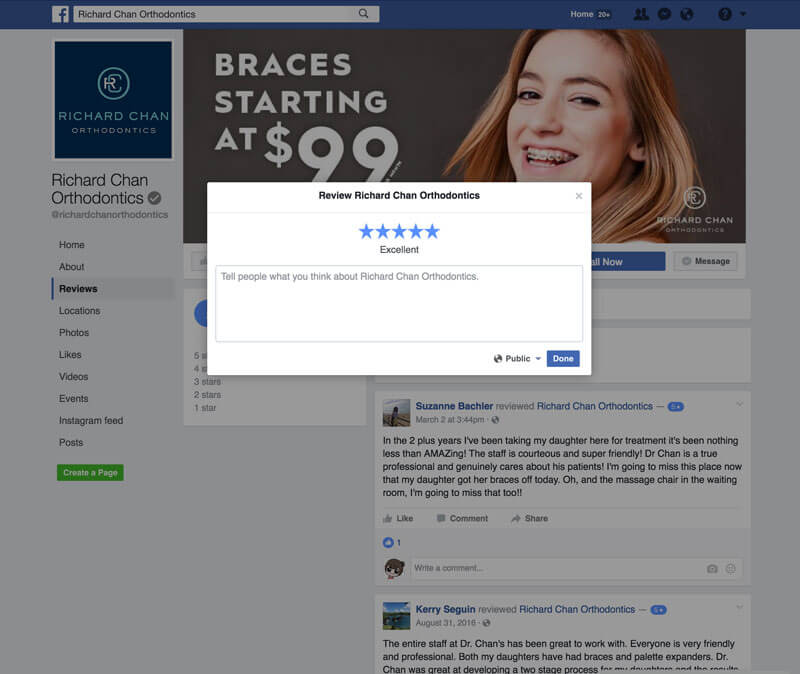
Task: Select the third star rating
Action: tap(399, 232)
